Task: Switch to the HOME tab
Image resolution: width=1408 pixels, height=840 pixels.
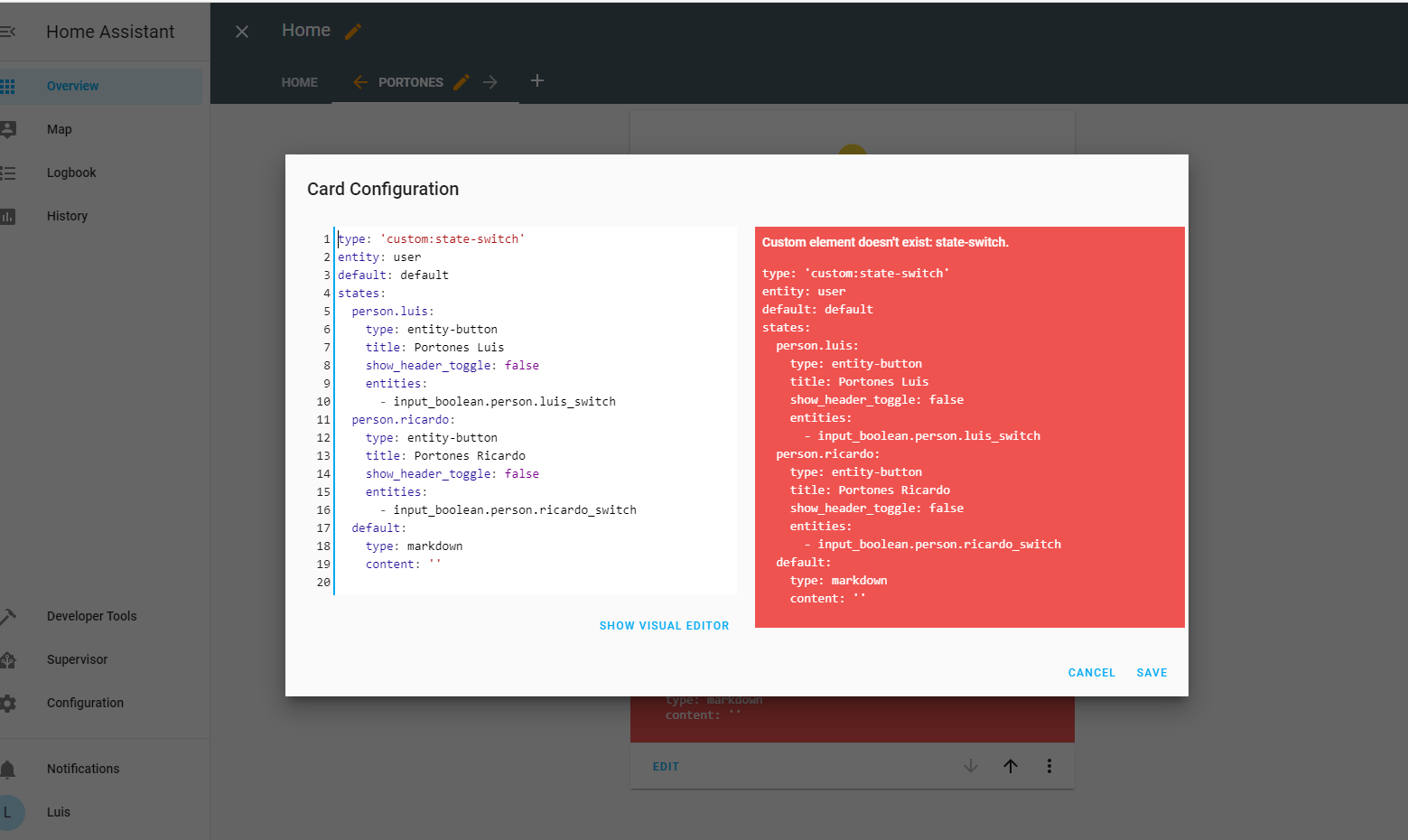Action: pos(299,82)
